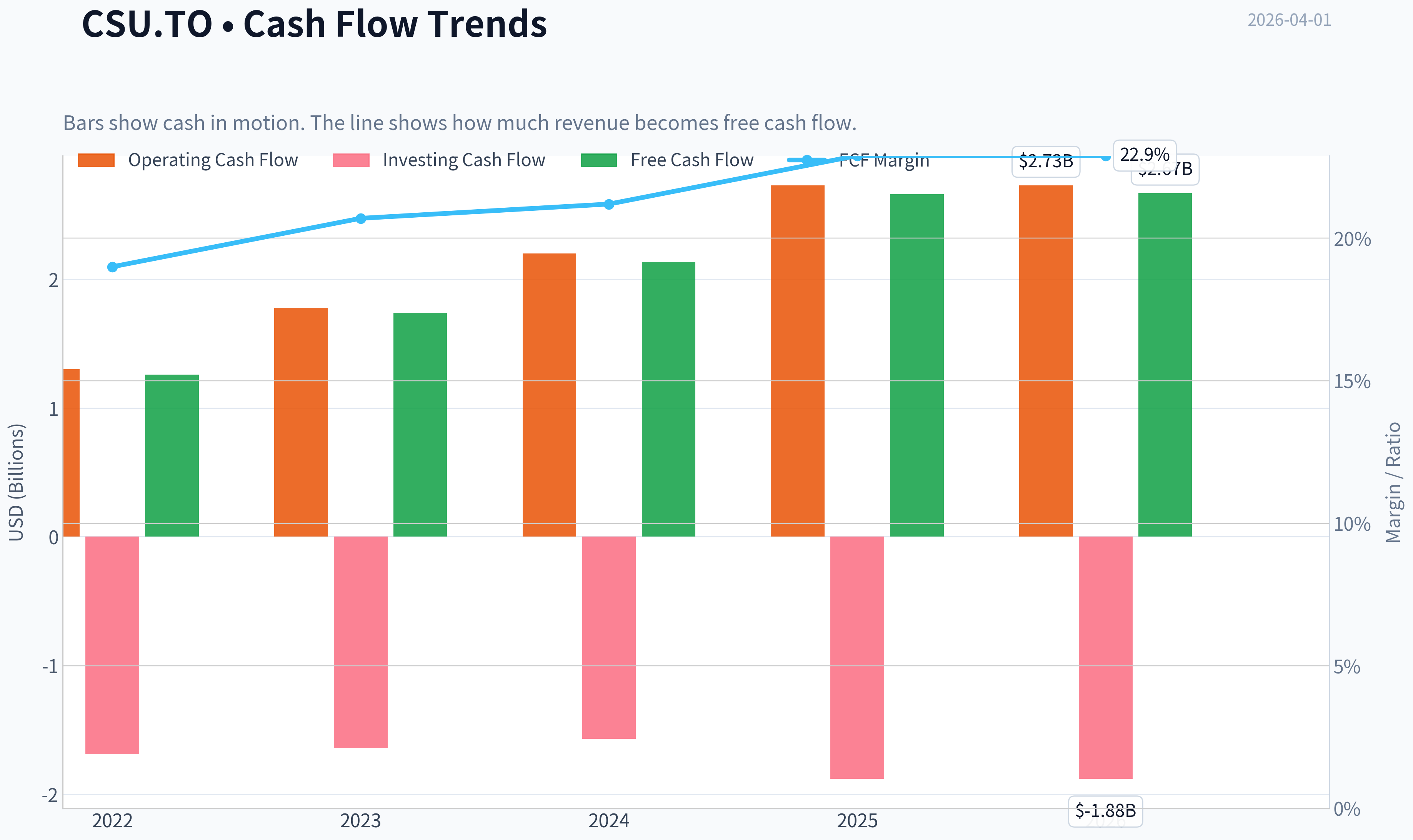This screenshot has width=1413, height=840.
Task: Click the pink Investing Cash Flow legend swatch
Action: pyautogui.click(x=352, y=160)
